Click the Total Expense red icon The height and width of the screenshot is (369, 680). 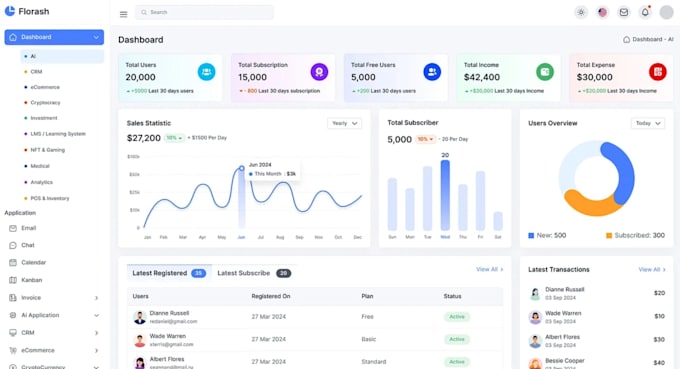click(x=657, y=72)
